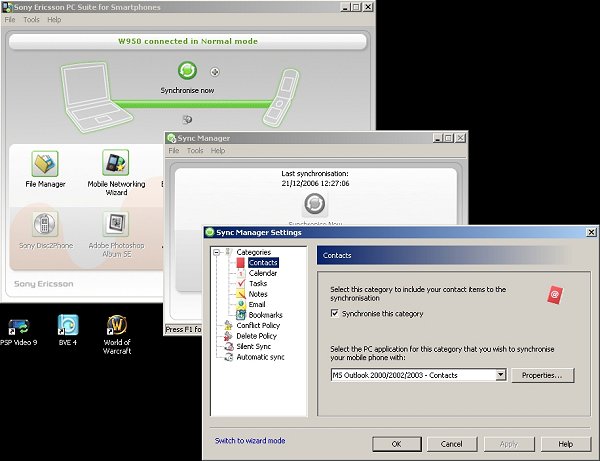
Task: Open File menu in PC Suite window
Action: click(x=11, y=19)
